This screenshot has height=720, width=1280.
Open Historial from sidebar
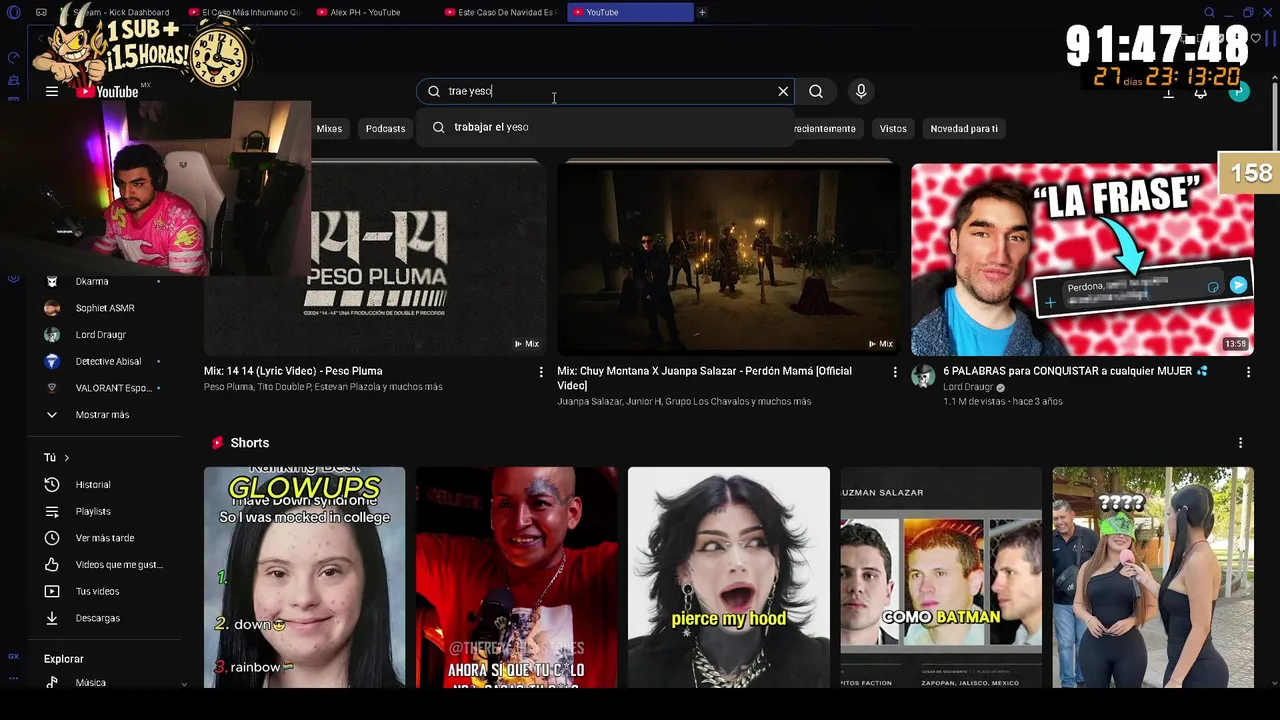click(x=105, y=485)
